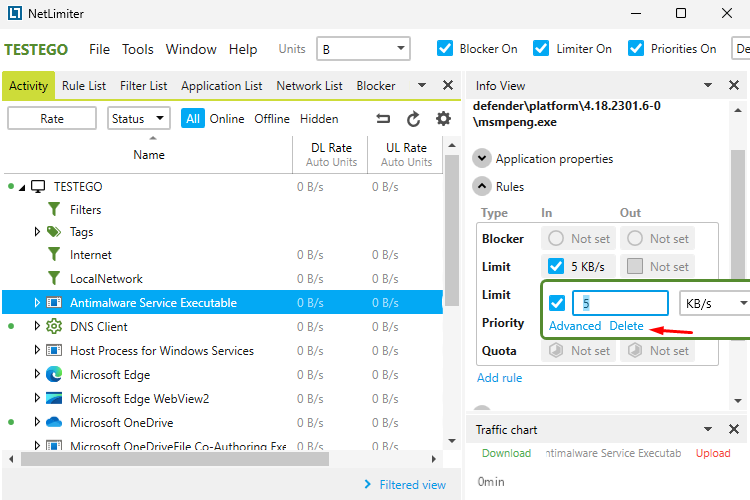The height and width of the screenshot is (500, 750).
Task: Click the limit value input field
Action: (620, 303)
